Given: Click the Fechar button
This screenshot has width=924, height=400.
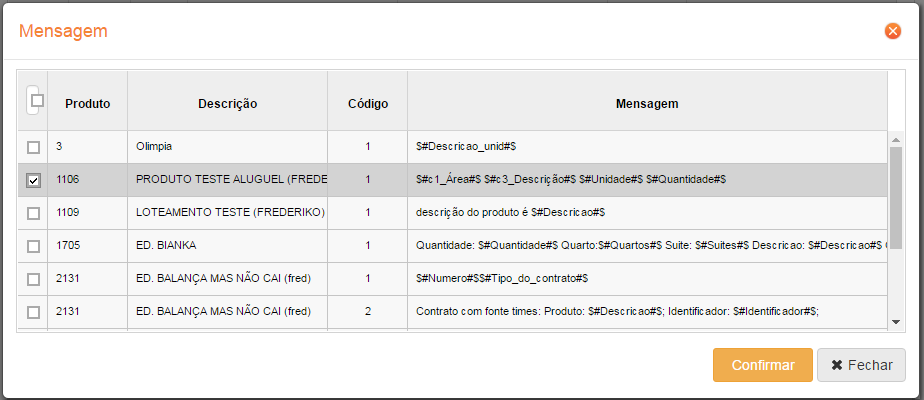Looking at the screenshot, I should pyautogui.click(x=861, y=365).
